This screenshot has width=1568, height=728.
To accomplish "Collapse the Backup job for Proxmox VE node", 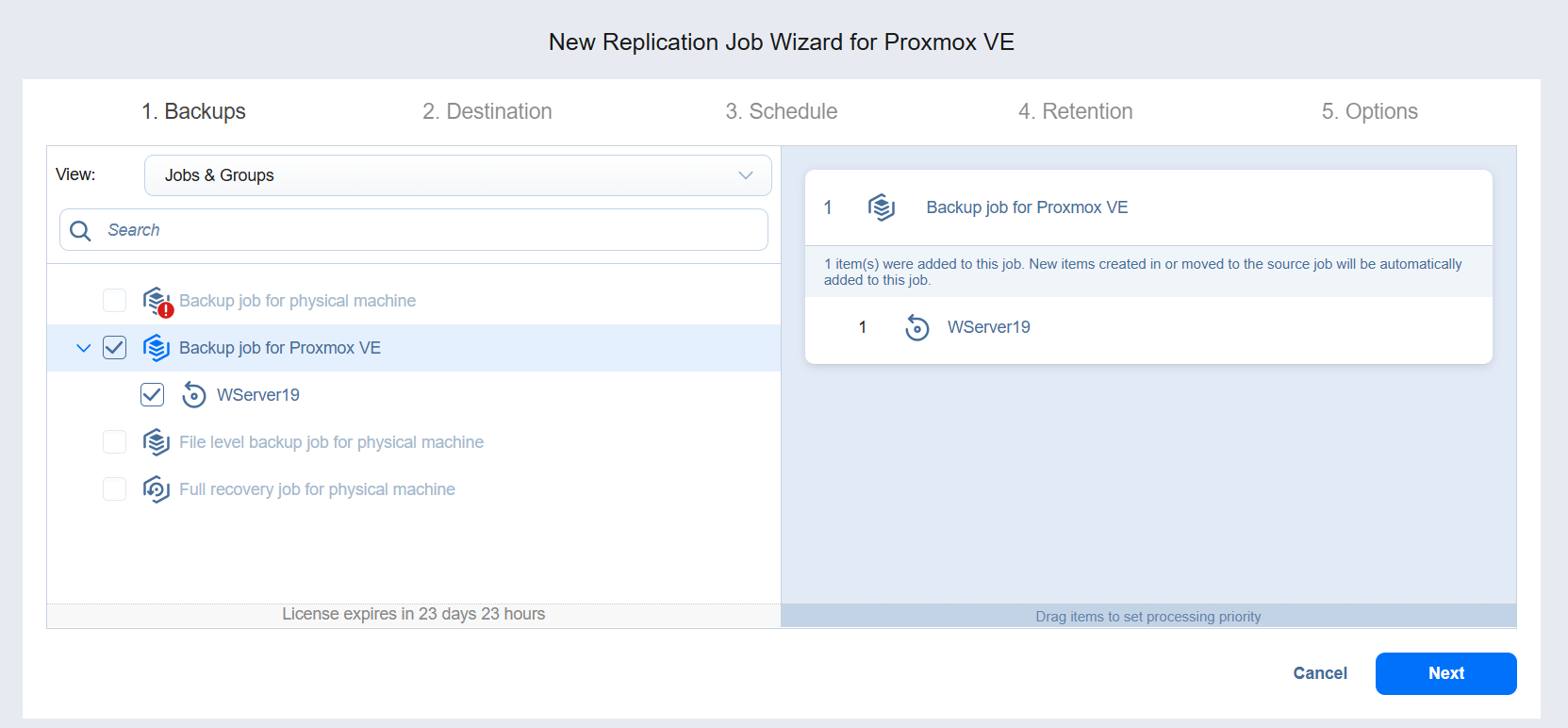I will (84, 348).
